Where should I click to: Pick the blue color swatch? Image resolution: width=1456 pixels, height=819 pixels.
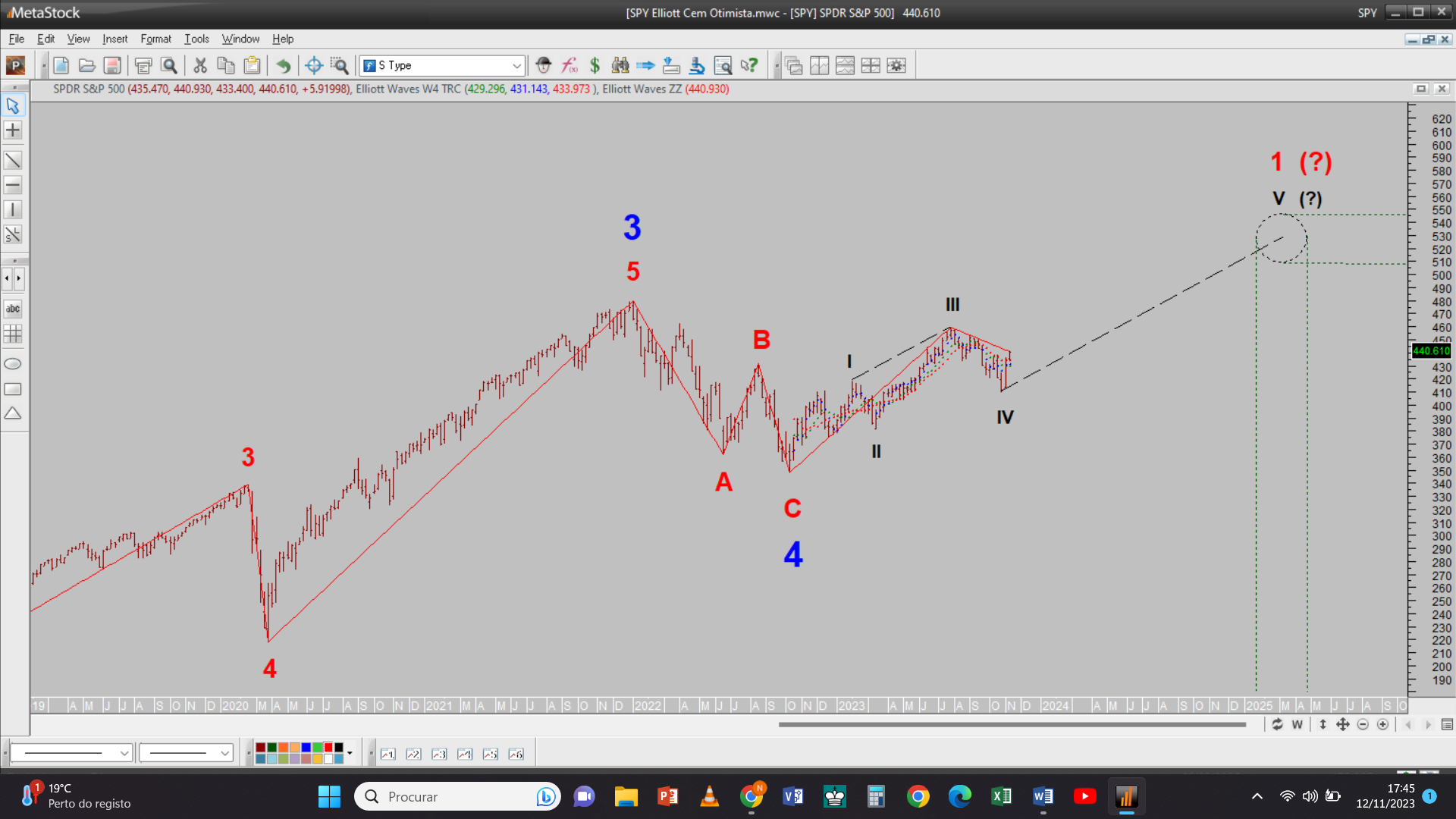tap(306, 748)
